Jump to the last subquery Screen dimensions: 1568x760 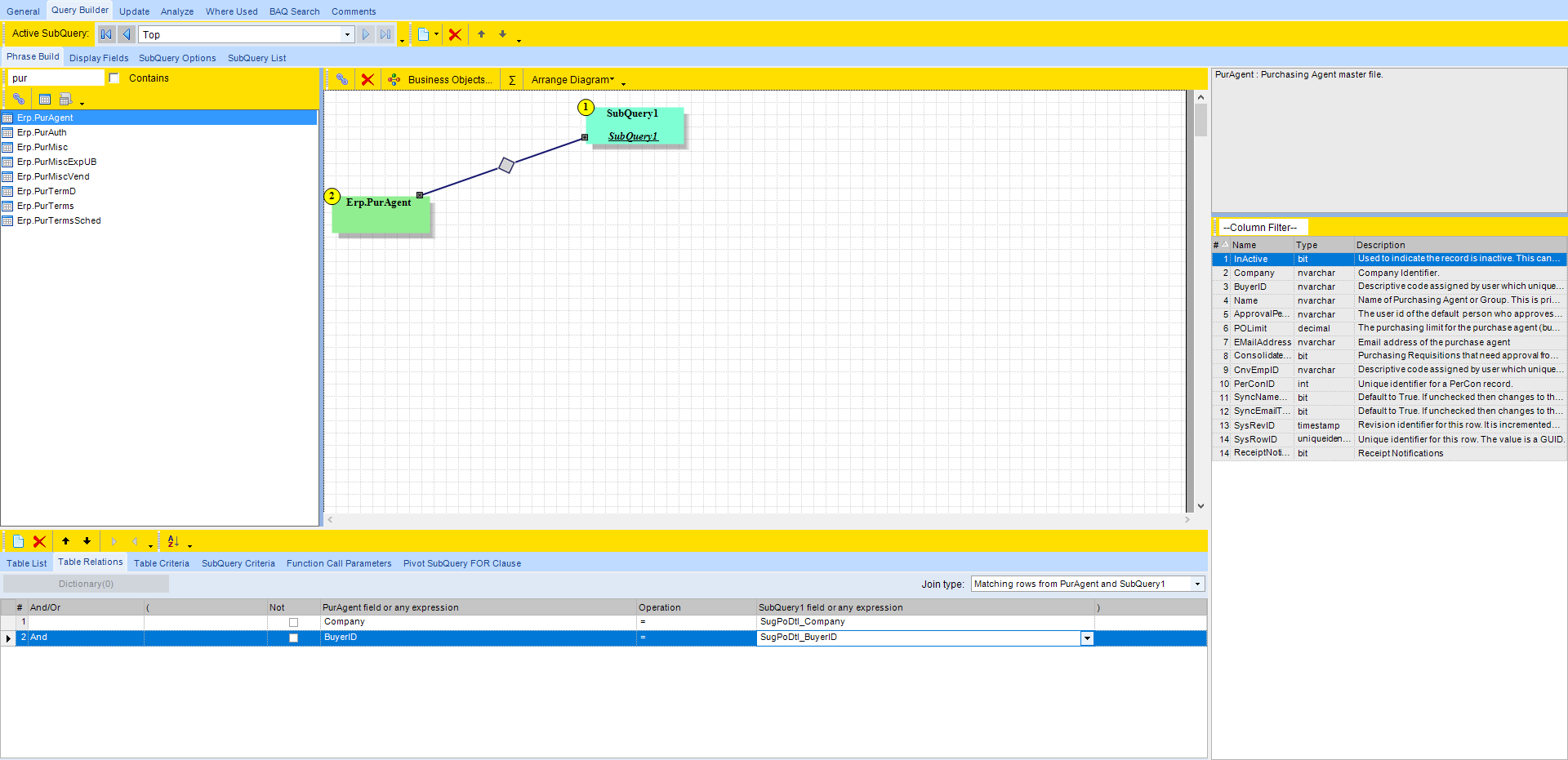tap(385, 34)
